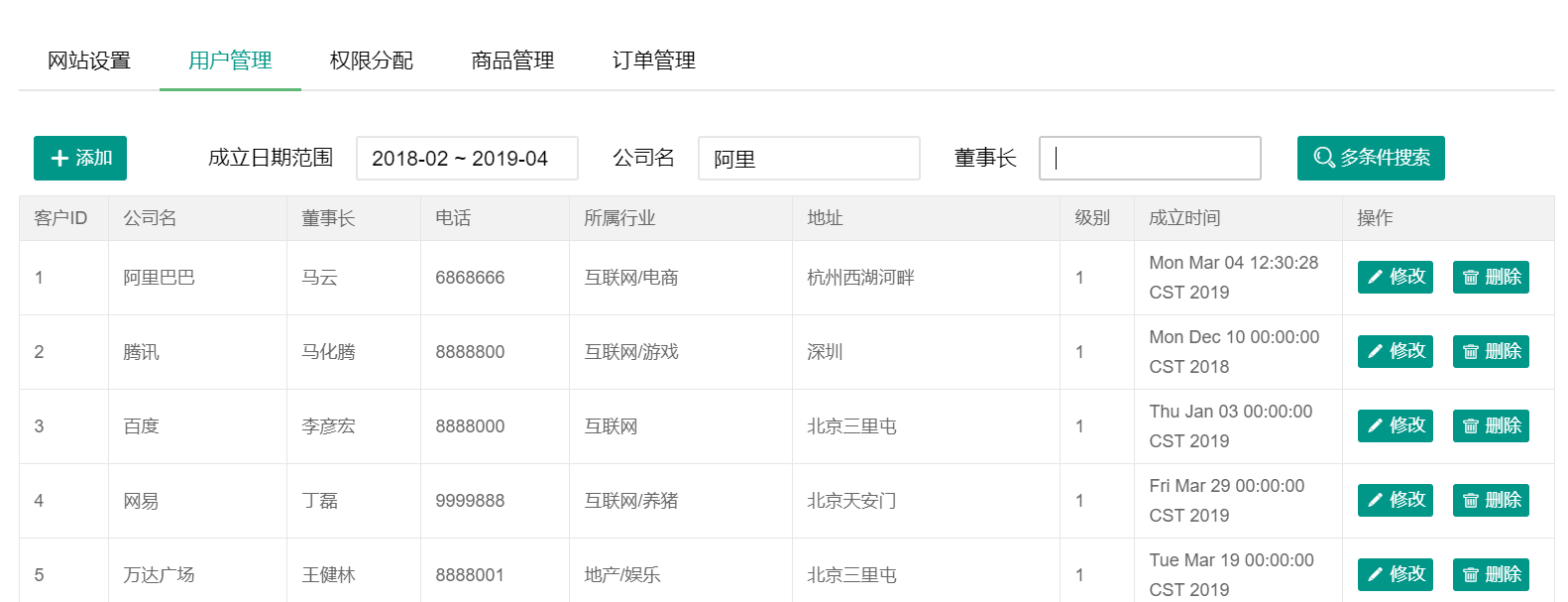
Task: Select the 订单管理 tab
Action: (654, 60)
